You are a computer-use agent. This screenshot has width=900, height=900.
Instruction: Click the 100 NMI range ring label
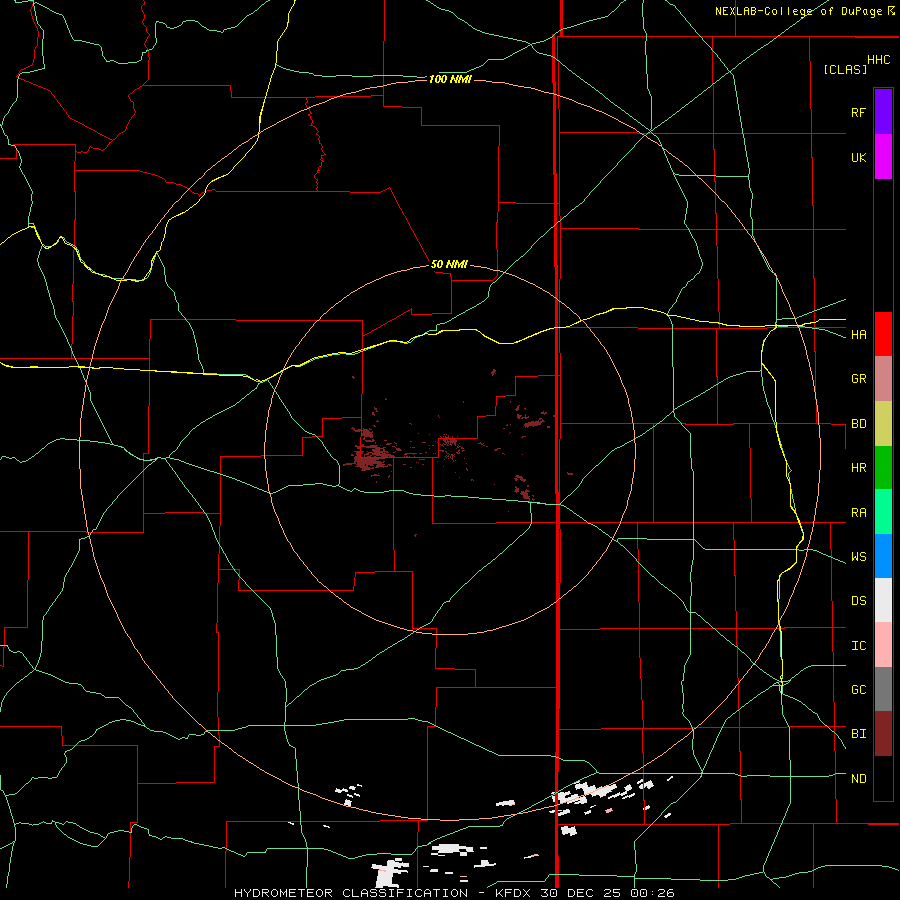coord(450,79)
